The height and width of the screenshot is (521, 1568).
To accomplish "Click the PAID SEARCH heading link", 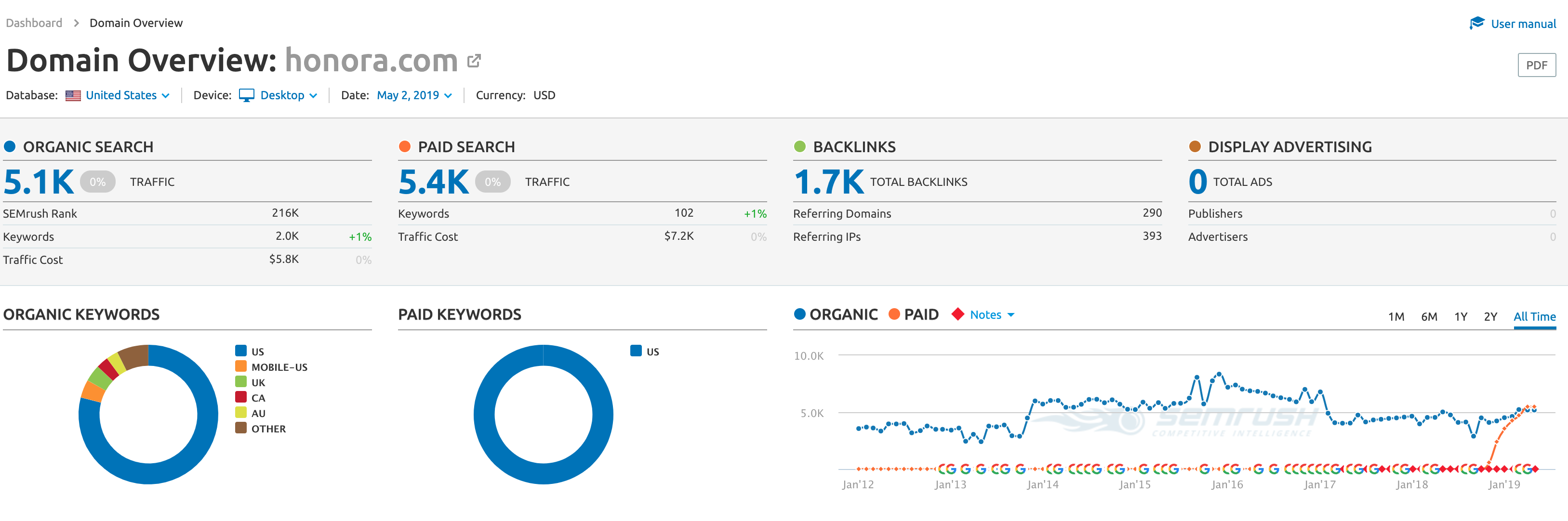I will 466,146.
